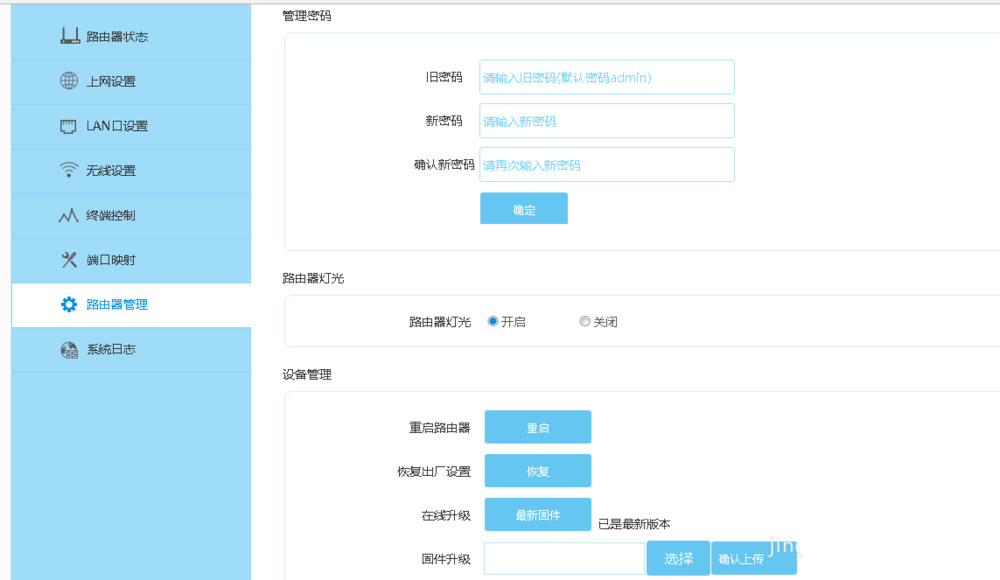Screen dimensions: 1000x580
Task: Open LAN口设置 via its port icon
Action: tap(67, 126)
